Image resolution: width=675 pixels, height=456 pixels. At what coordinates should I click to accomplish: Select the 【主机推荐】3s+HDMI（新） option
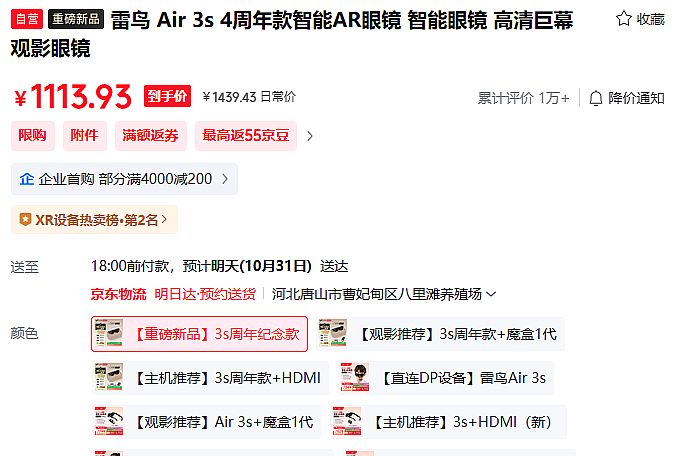pyautogui.click(x=450, y=422)
